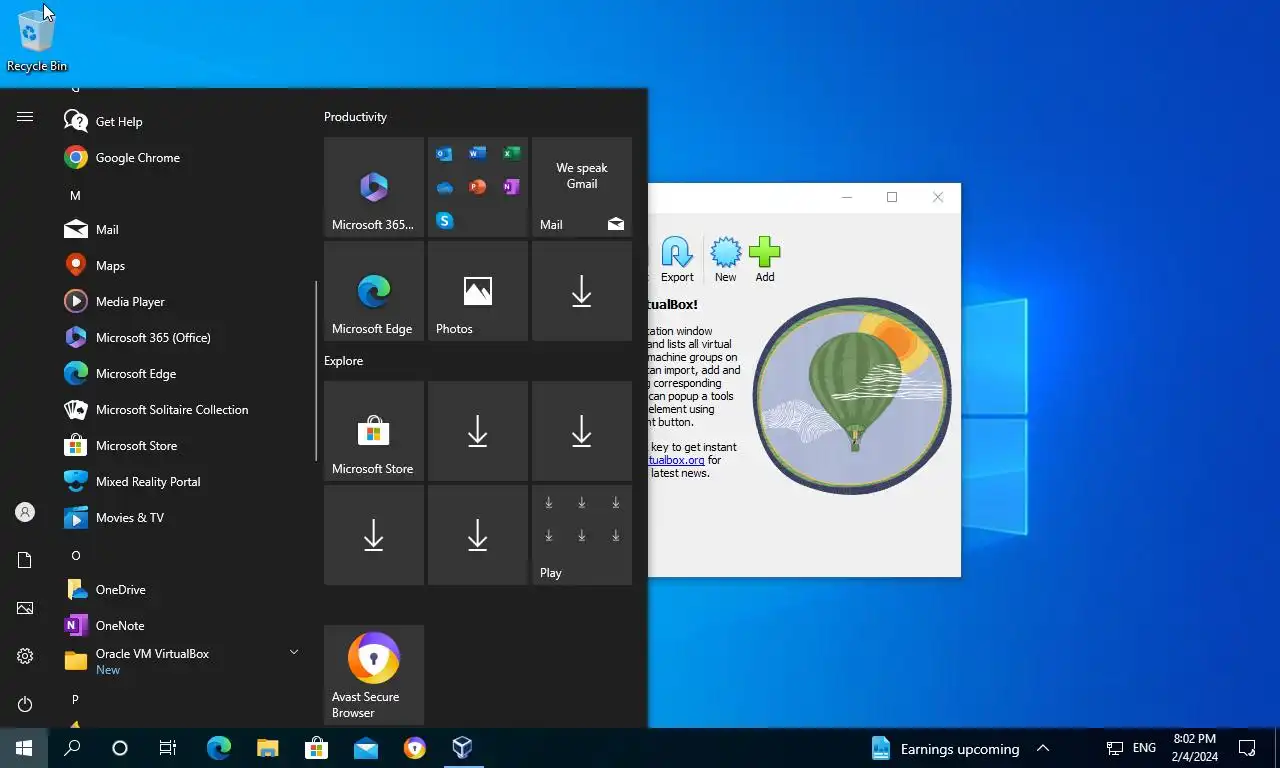Open Microsoft Solitaire Collection
Screen dimensions: 1280x768
pos(186,410)
